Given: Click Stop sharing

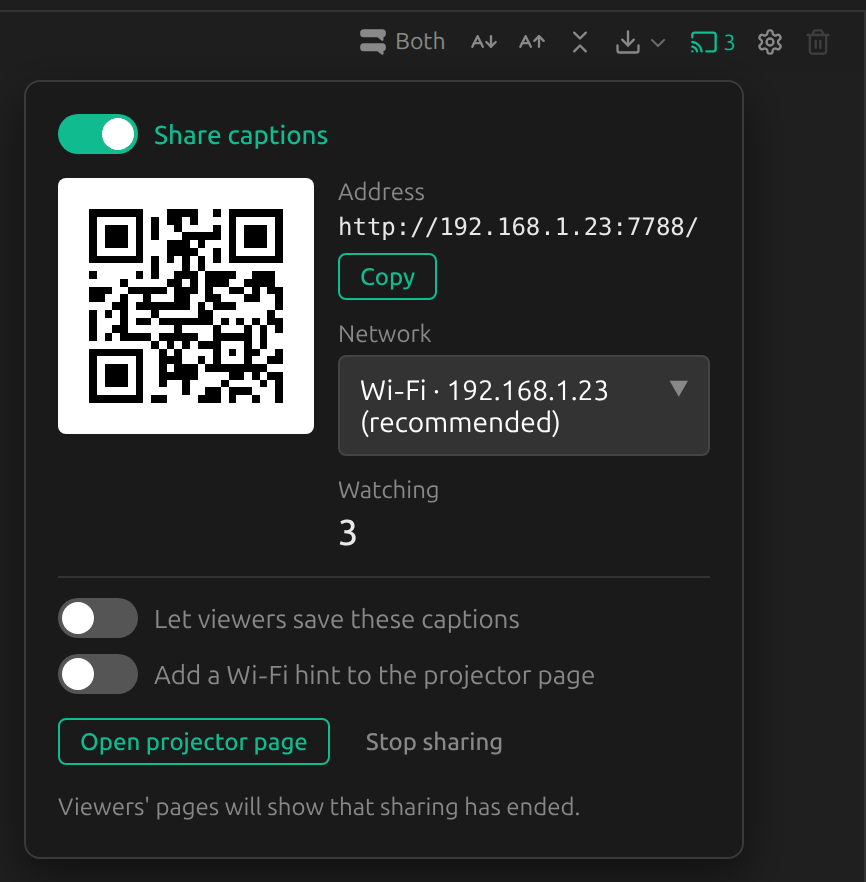Looking at the screenshot, I should (x=434, y=741).
